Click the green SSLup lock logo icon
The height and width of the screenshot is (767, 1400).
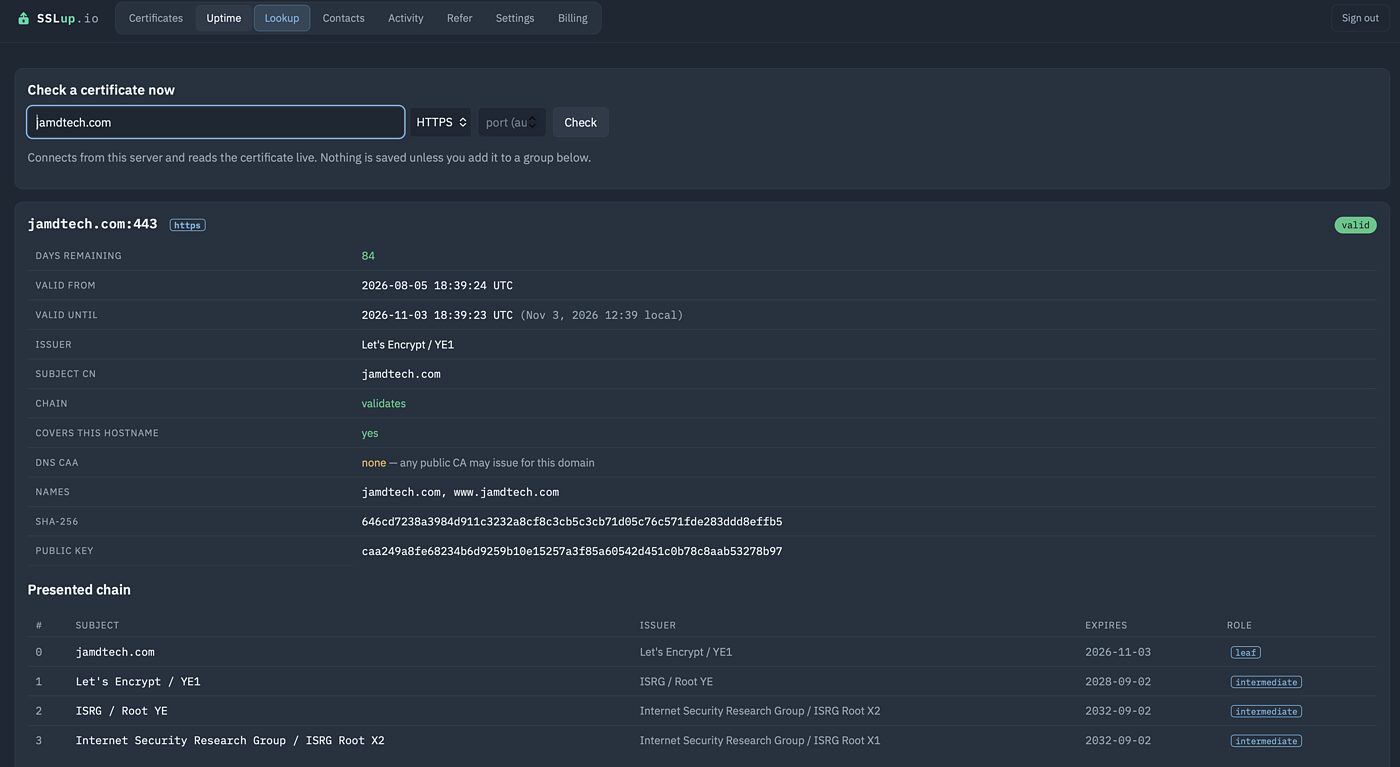(x=23, y=18)
